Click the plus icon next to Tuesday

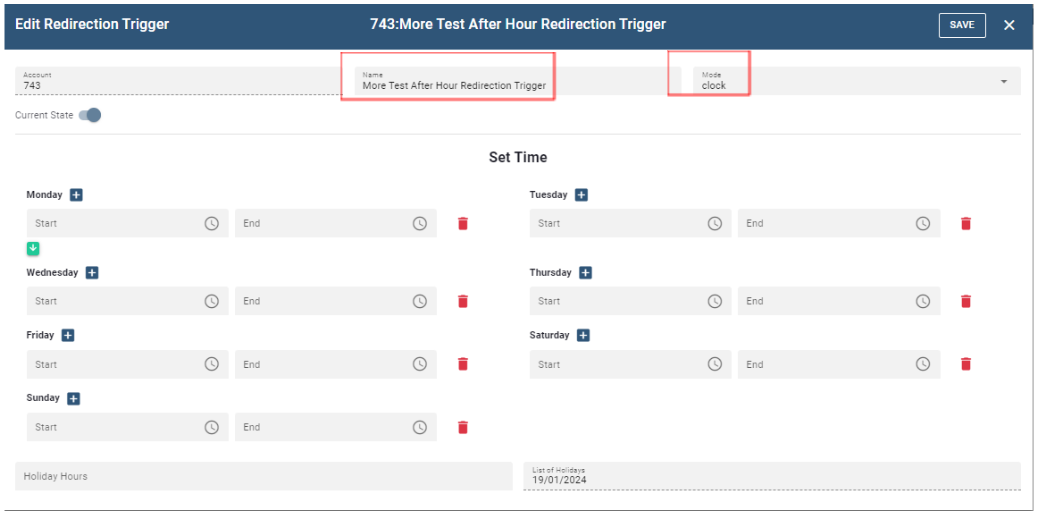coord(581,195)
